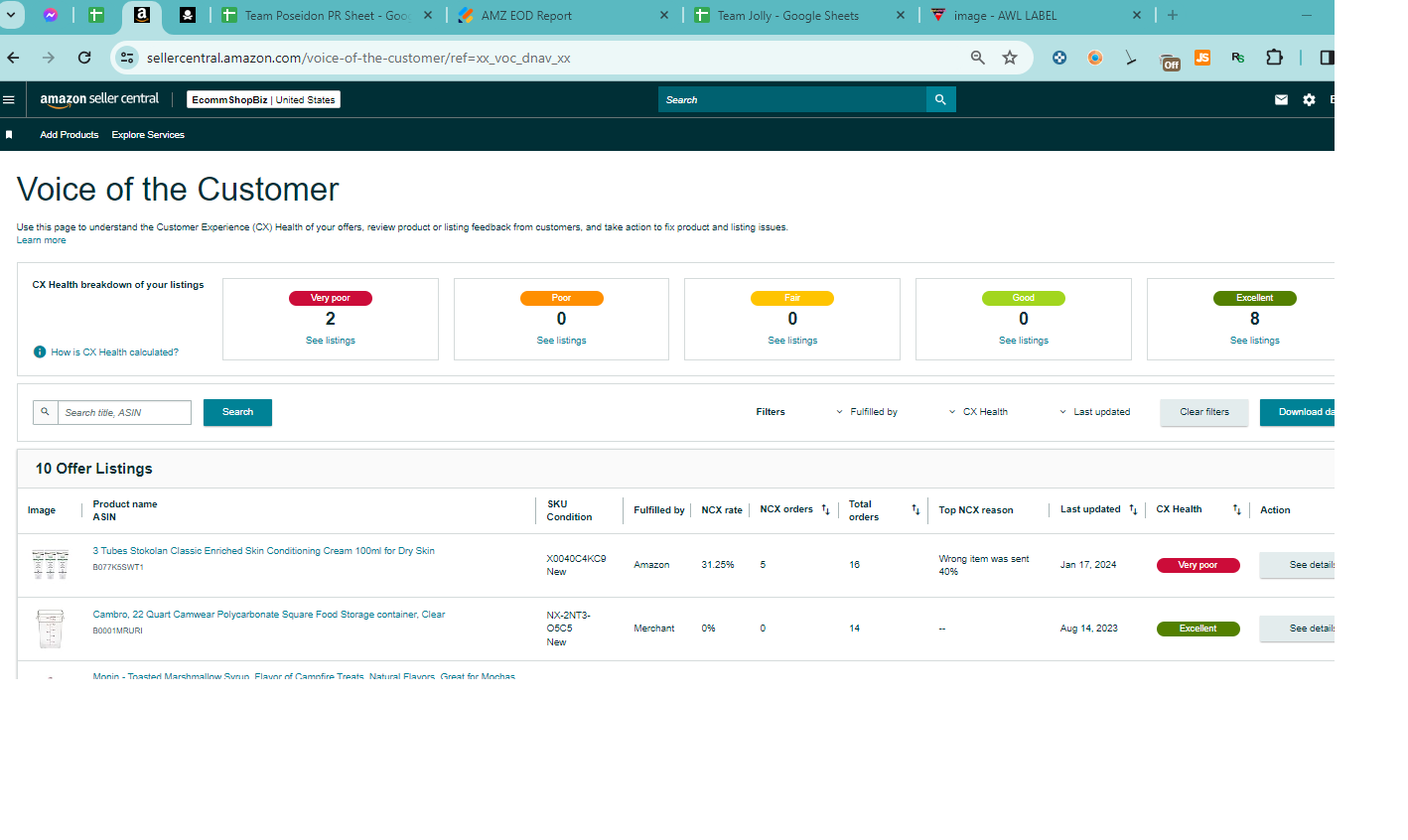Open the How is CX Health calculated link
Image resolution: width=1408 pixels, height=840 pixels.
(115, 352)
